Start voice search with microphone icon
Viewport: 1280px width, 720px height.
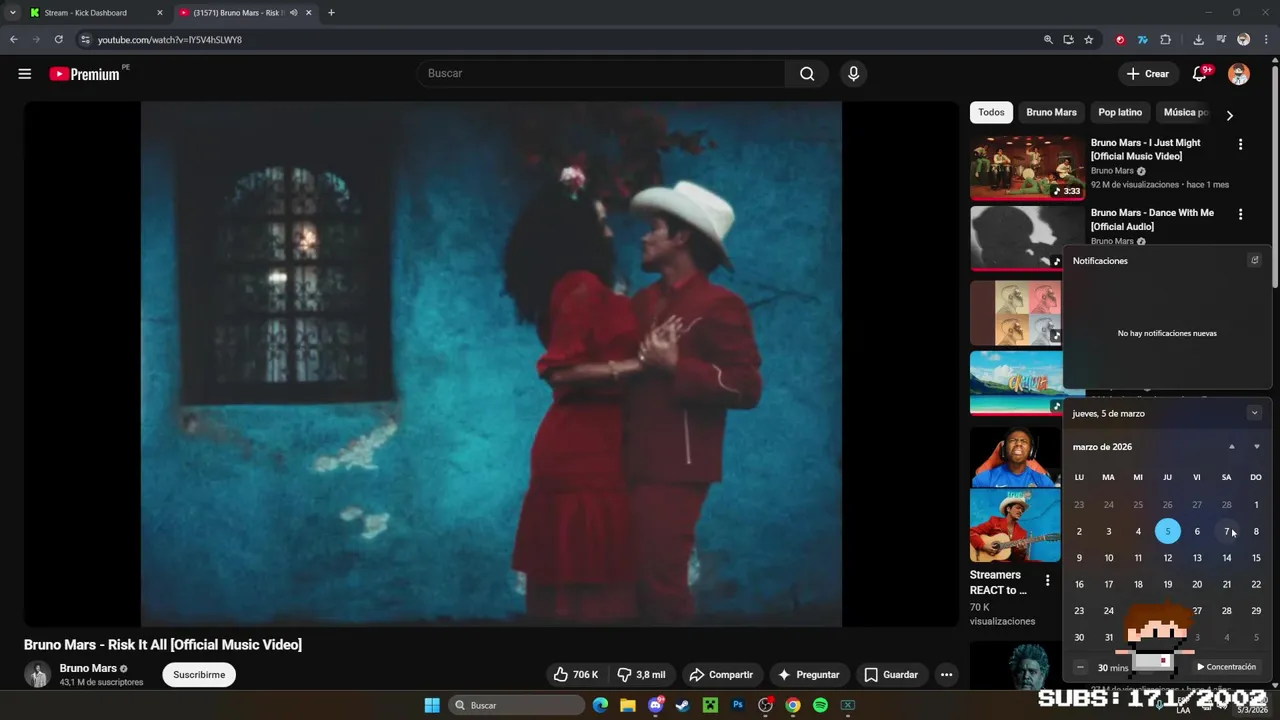click(x=853, y=74)
